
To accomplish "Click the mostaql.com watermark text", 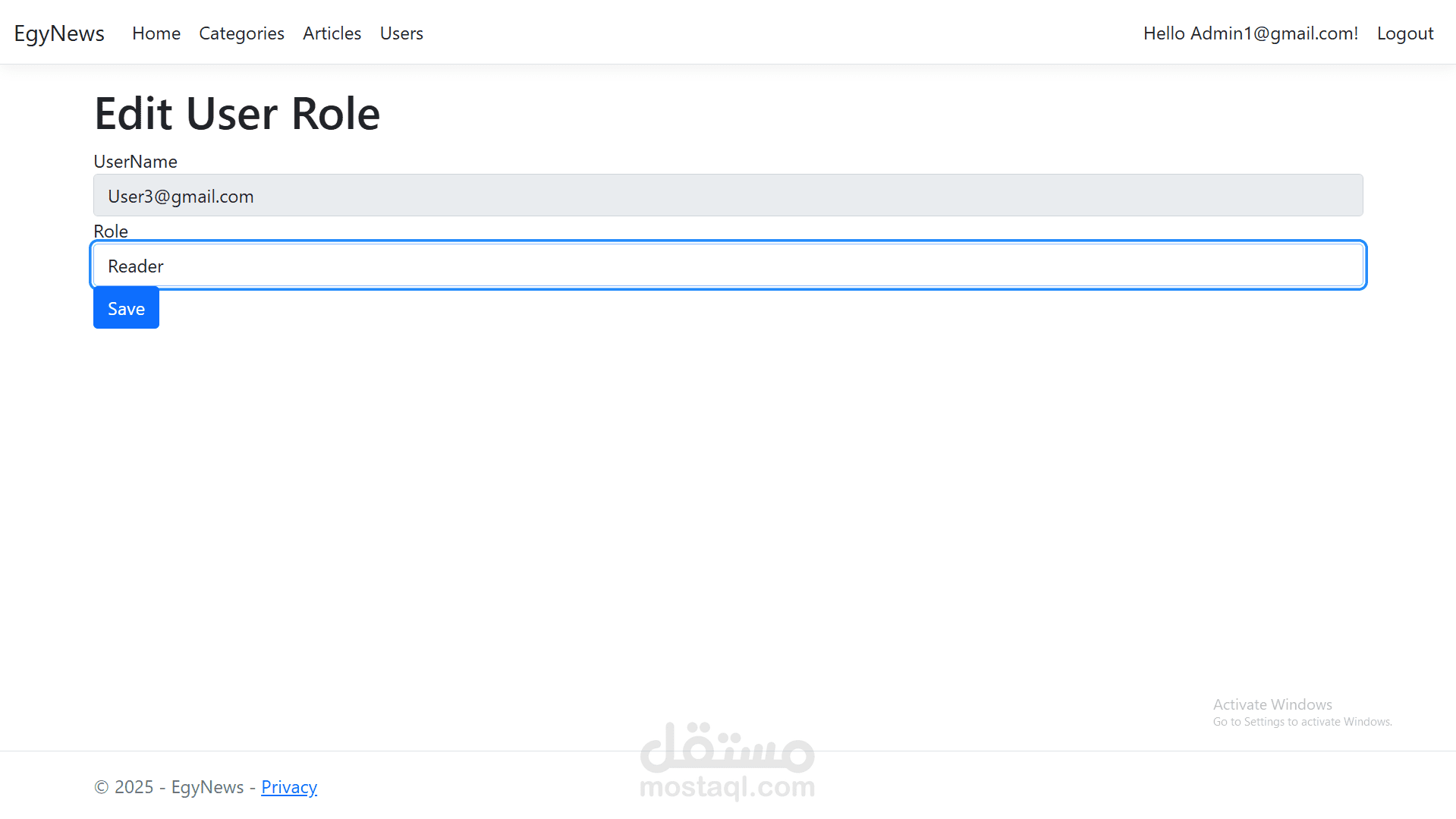I will [727, 787].
